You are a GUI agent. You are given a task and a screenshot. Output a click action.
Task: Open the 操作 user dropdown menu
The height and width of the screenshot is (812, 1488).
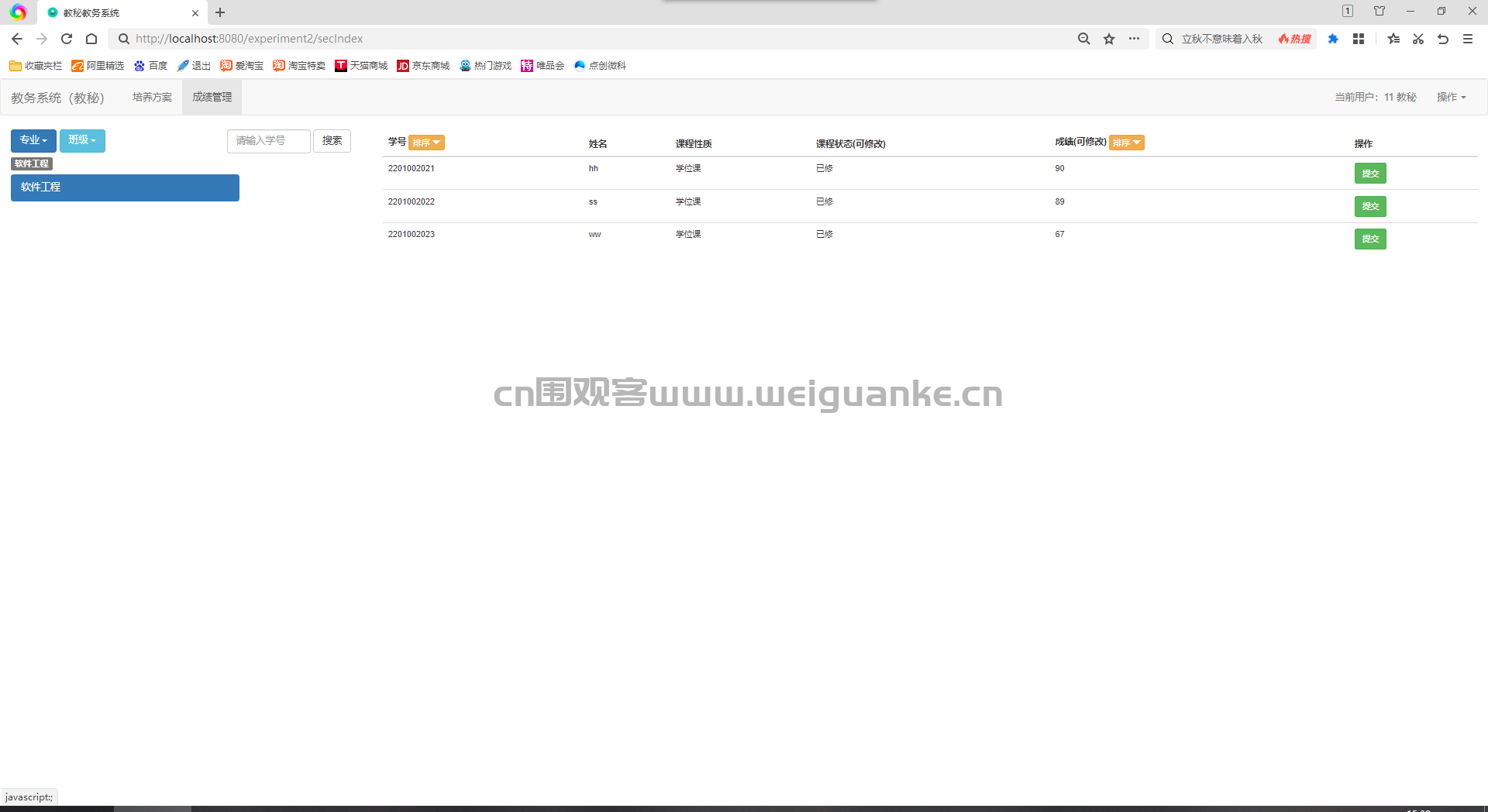click(x=1451, y=97)
